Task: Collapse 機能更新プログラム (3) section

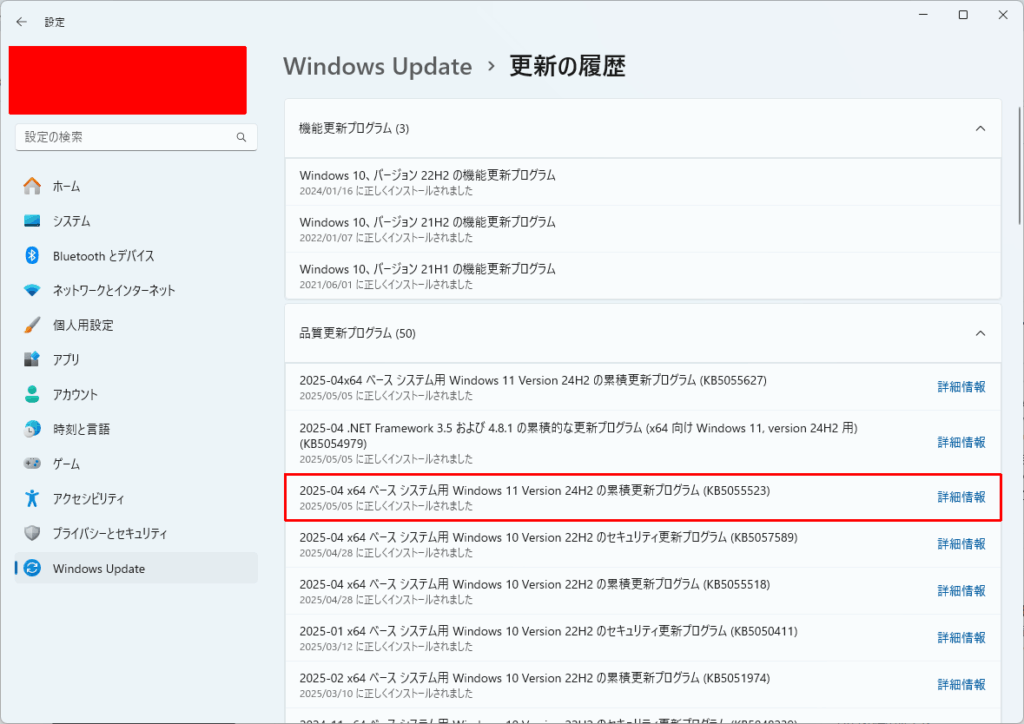Action: 980,129
